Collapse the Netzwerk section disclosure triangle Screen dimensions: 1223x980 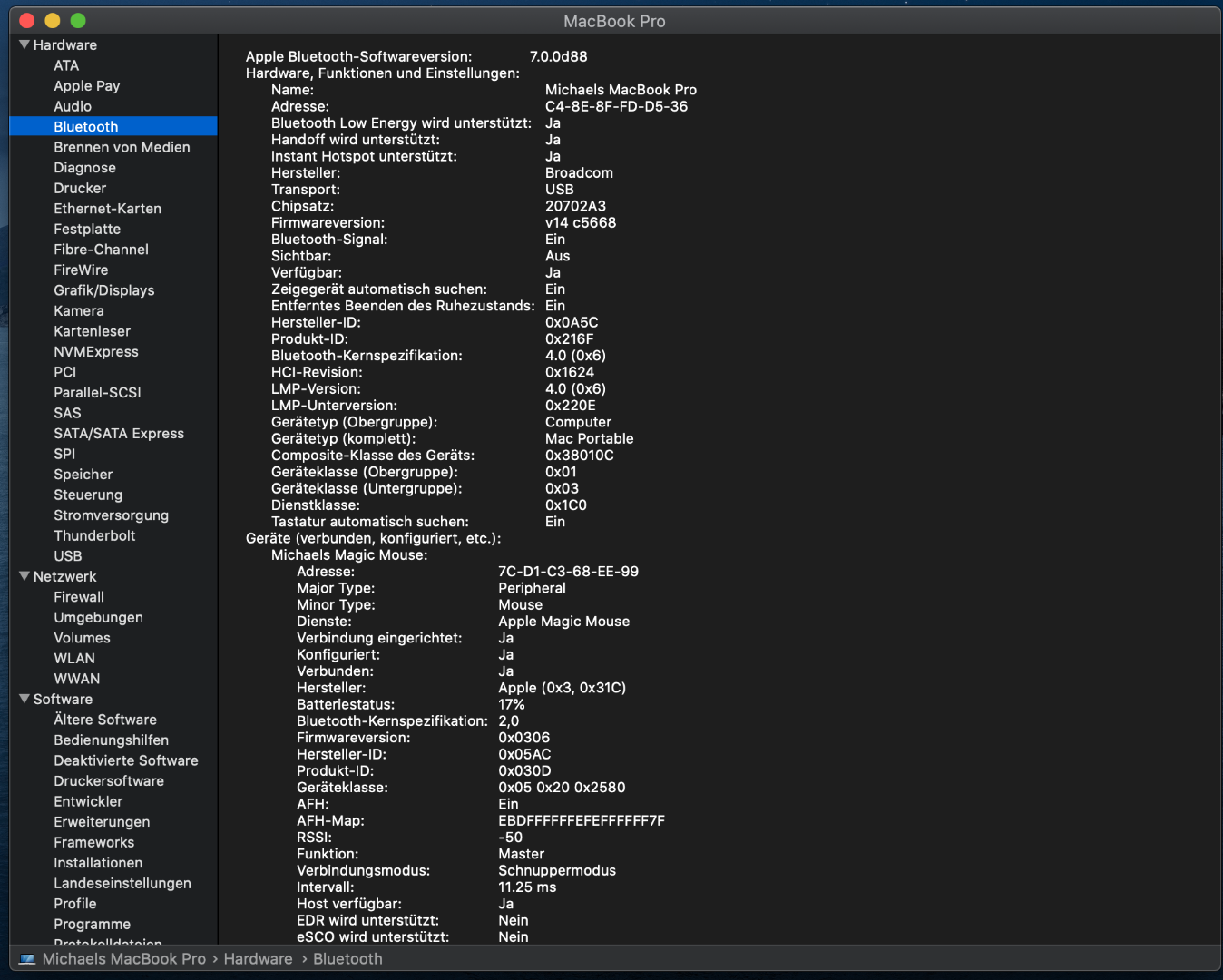(x=24, y=576)
